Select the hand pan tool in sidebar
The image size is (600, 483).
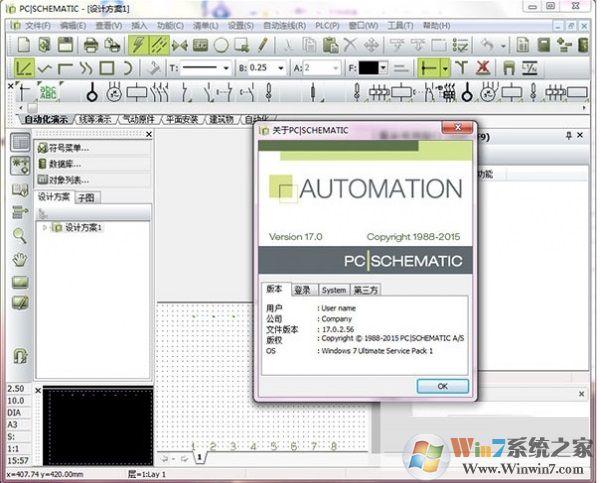coord(20,259)
